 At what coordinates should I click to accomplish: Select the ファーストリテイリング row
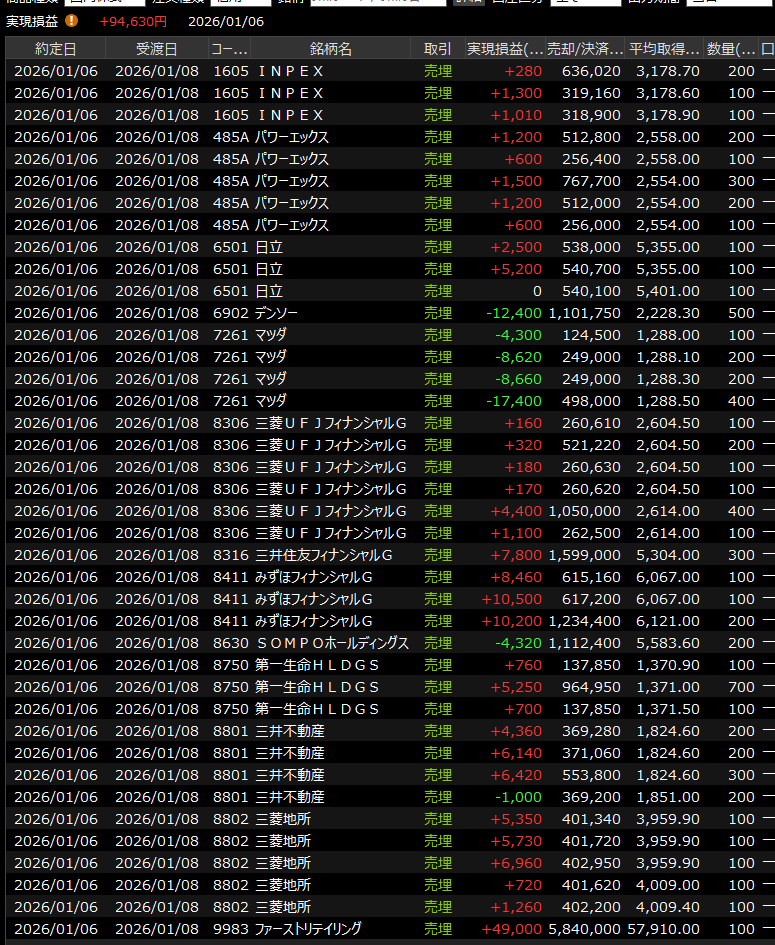coord(331,929)
